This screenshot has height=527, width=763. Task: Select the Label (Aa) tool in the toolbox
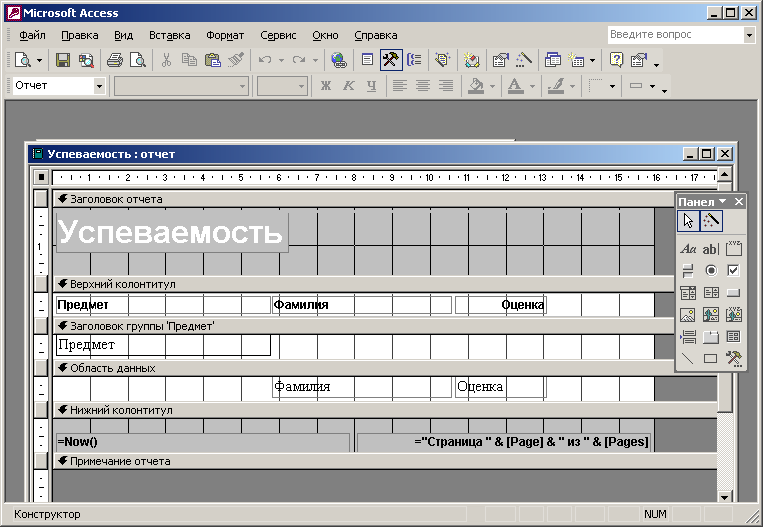coord(688,249)
